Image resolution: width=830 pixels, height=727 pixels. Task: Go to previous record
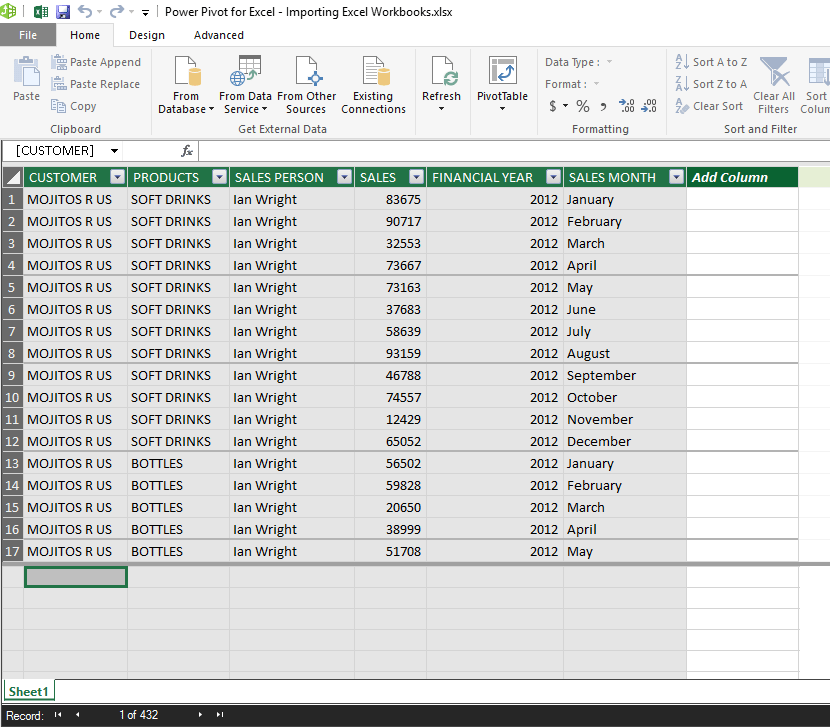tap(78, 715)
